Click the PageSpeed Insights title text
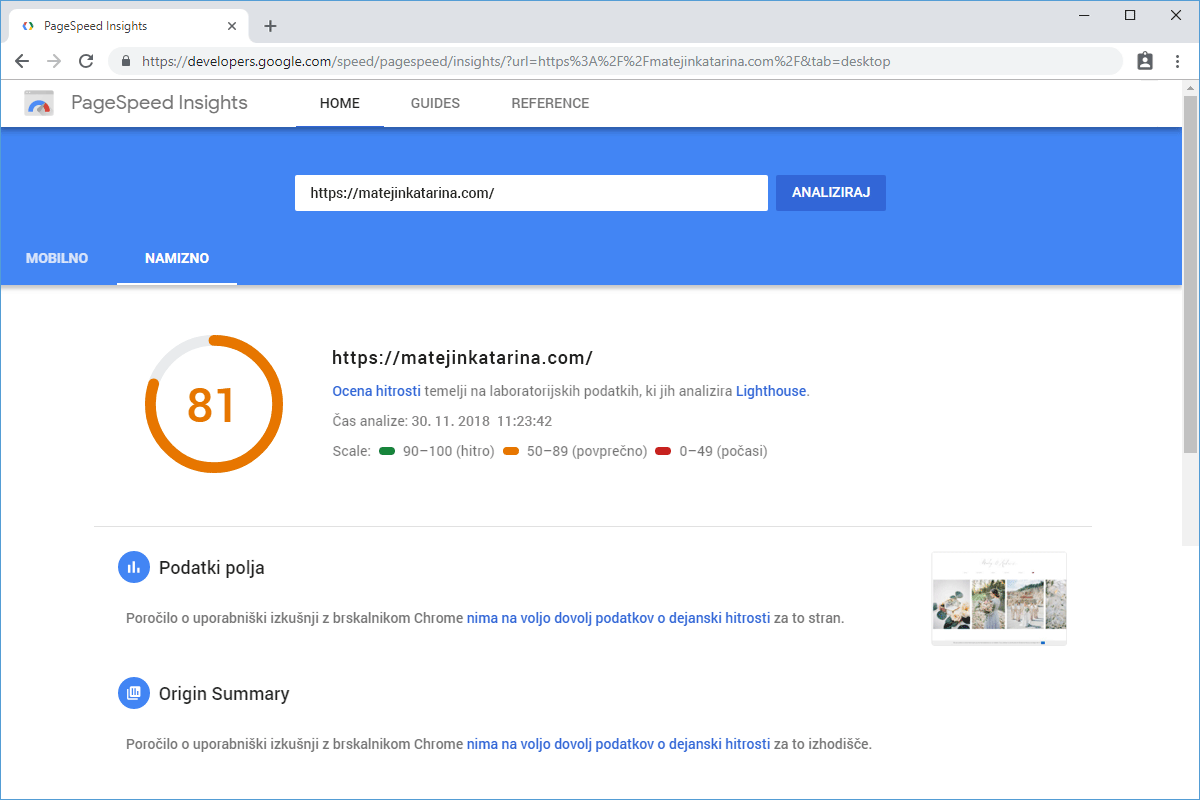The height and width of the screenshot is (800, 1200). 159,103
